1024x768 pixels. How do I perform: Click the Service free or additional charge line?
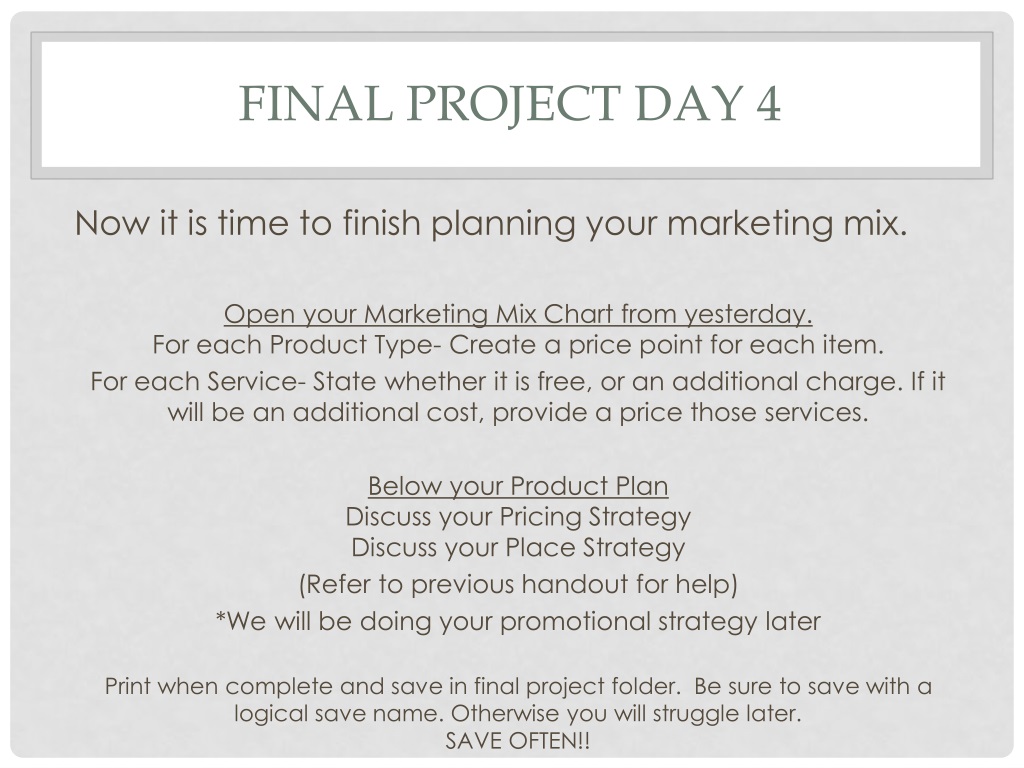pos(518,381)
